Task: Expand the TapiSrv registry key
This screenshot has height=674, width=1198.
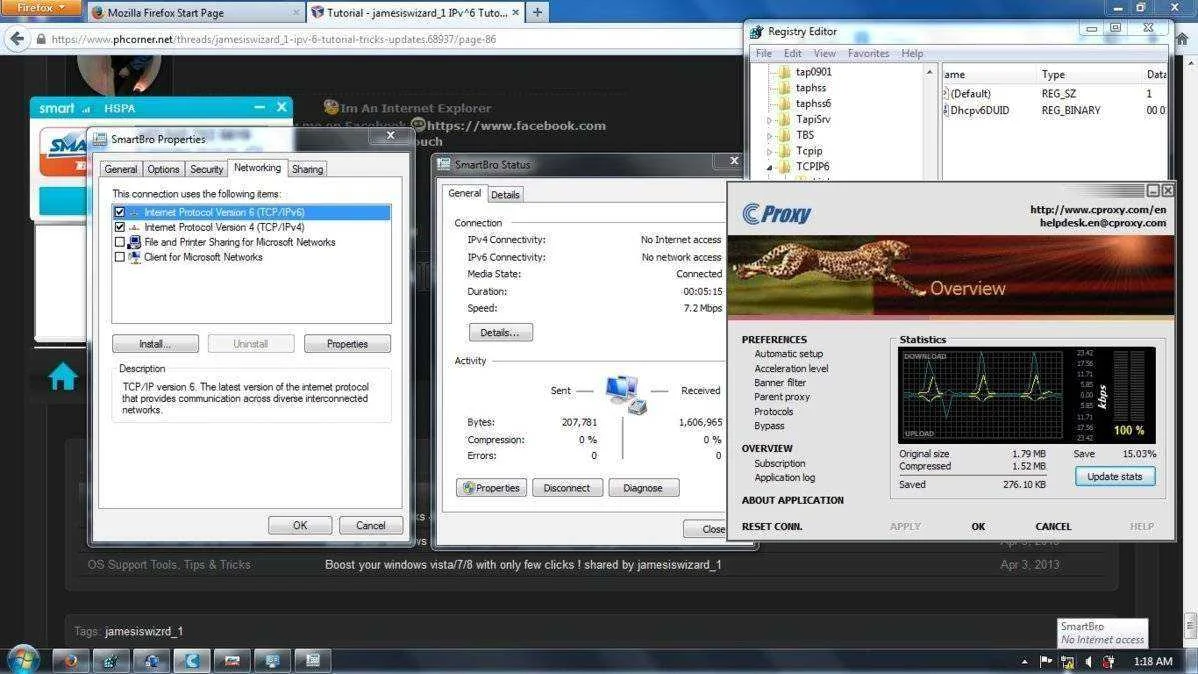Action: point(769,120)
